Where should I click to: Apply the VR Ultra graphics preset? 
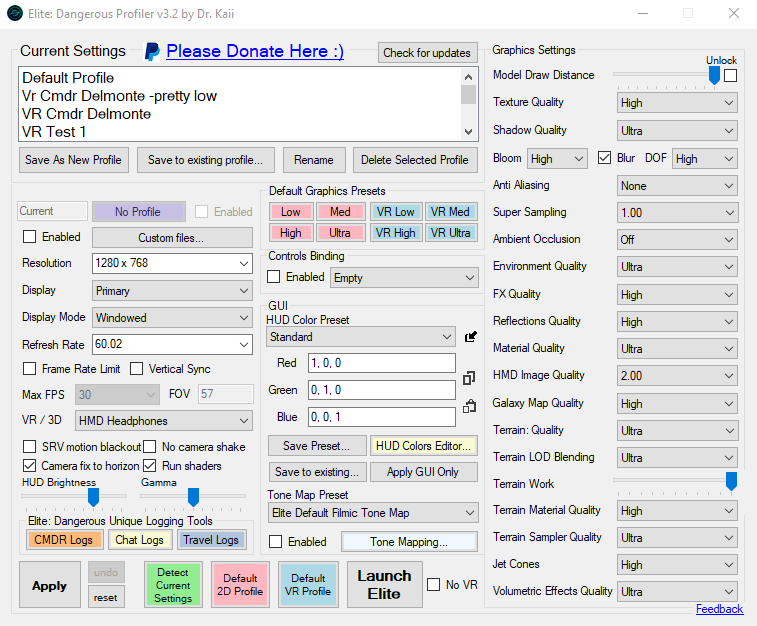450,233
